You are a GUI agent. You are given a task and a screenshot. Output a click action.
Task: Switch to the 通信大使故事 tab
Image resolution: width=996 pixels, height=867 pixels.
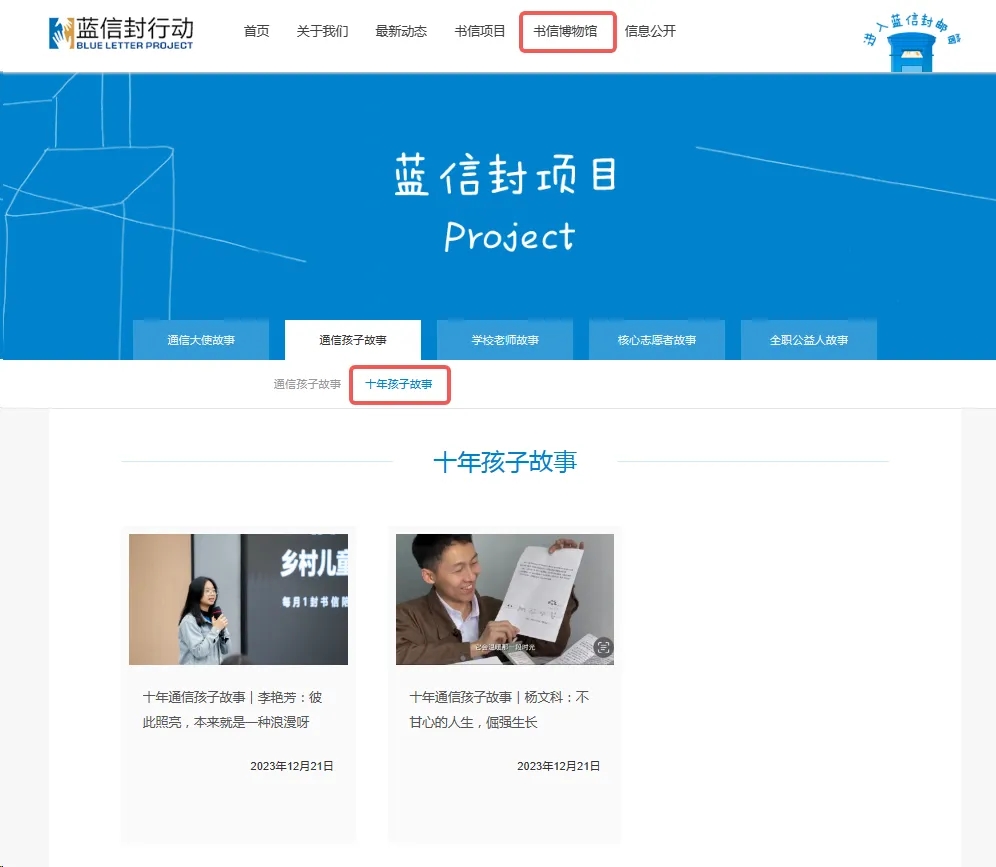[201, 340]
